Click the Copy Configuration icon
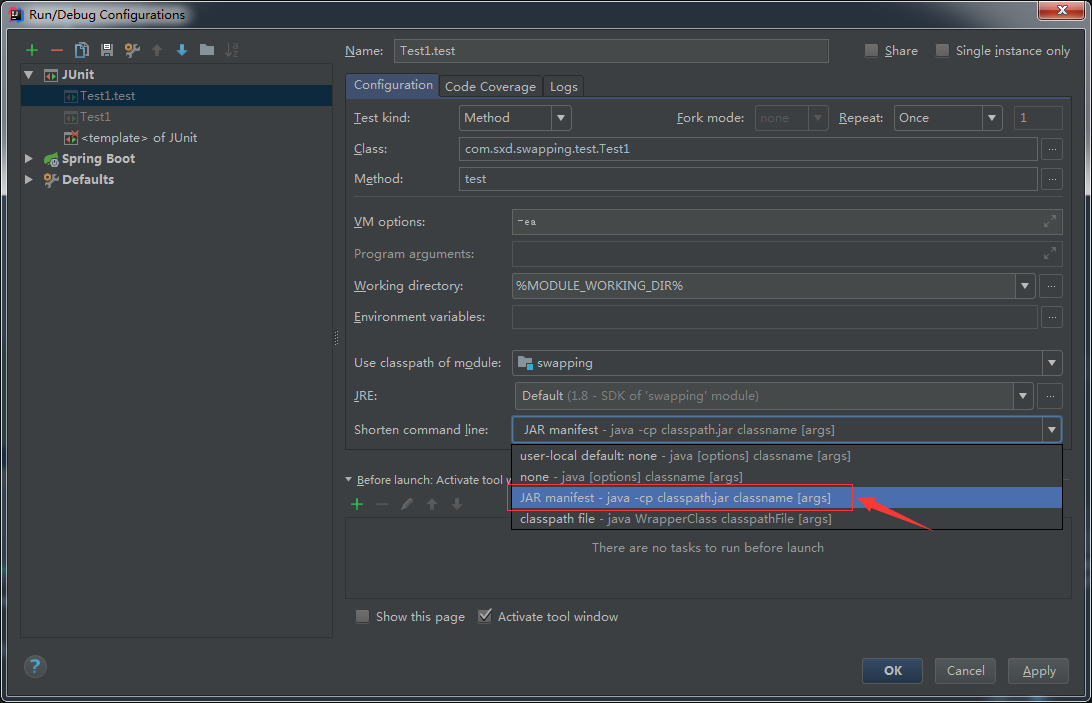Screen dimensions: 1092x703 click(82, 50)
